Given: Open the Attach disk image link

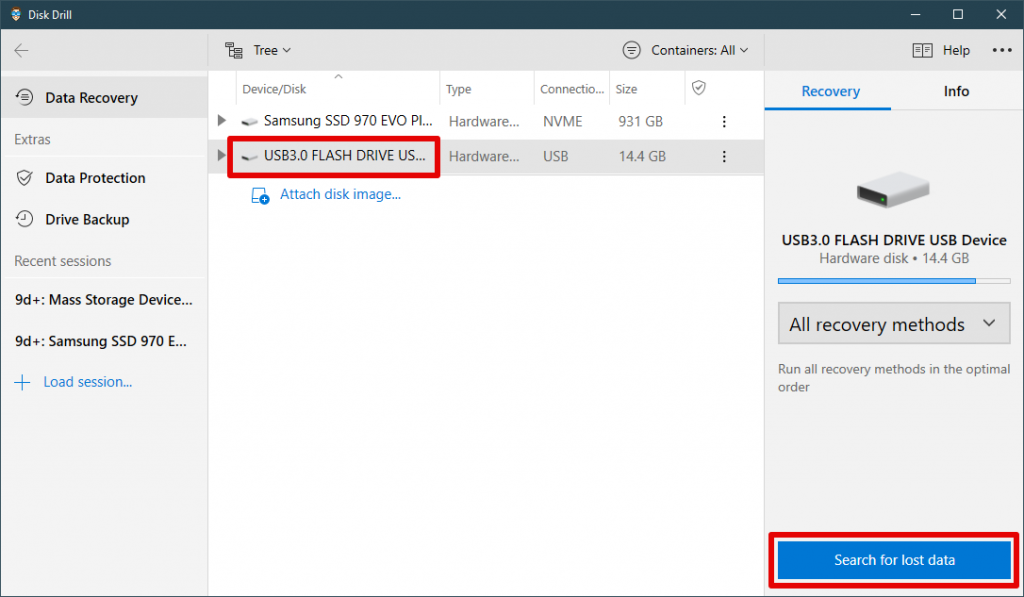Looking at the screenshot, I should click(x=340, y=194).
